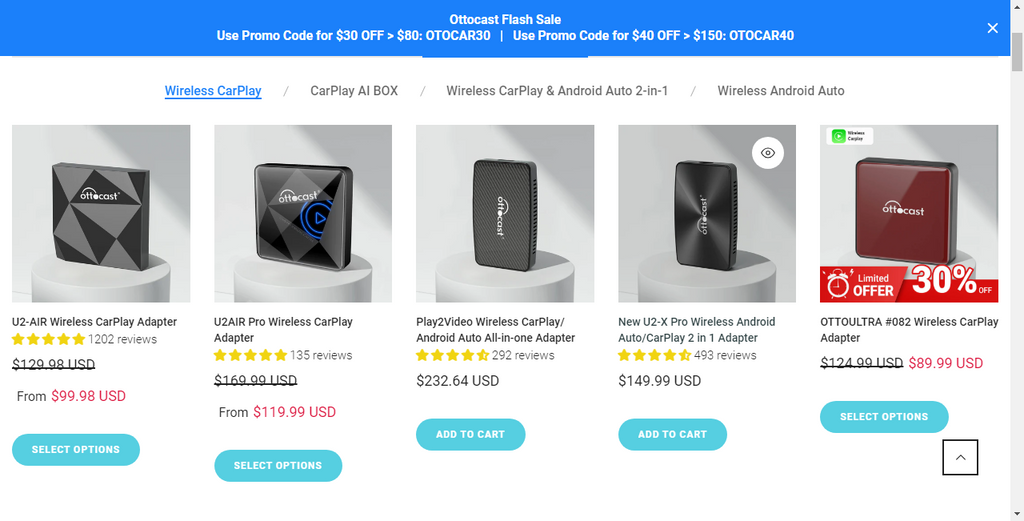Add New U2-X Pro adapter to cart
The image size is (1024, 521).
[672, 434]
